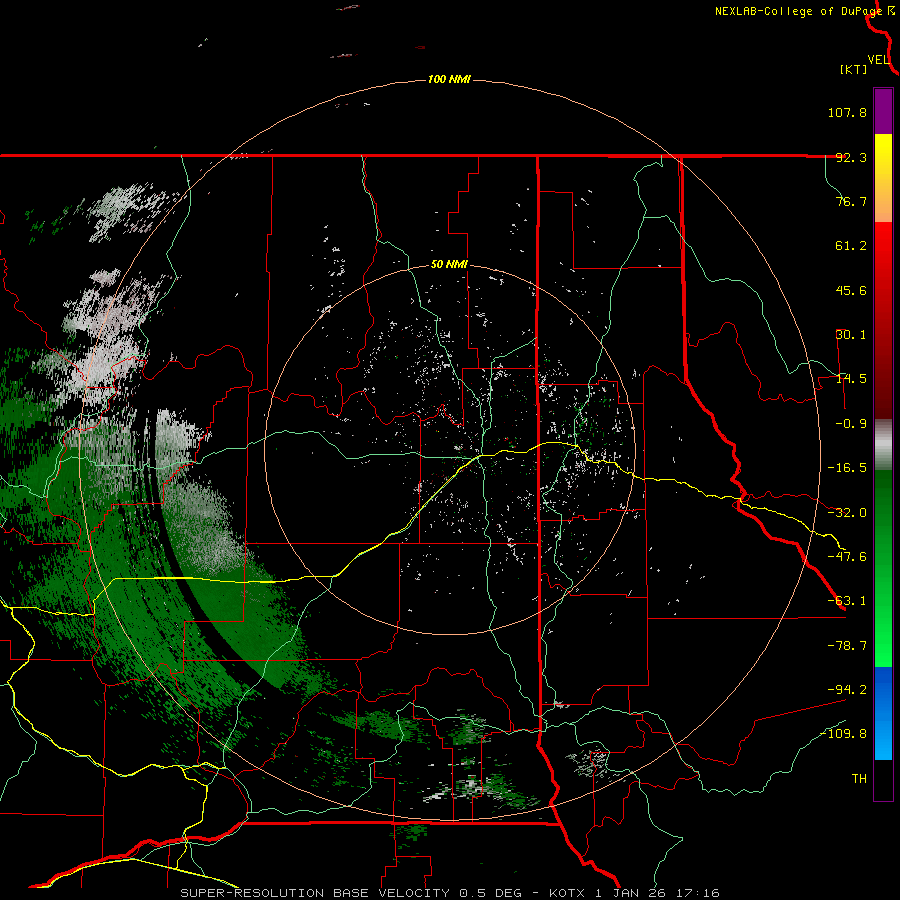Screen dimensions: 900x900
Task: Click the 45.6 velocity scale label
Action: coord(851,290)
